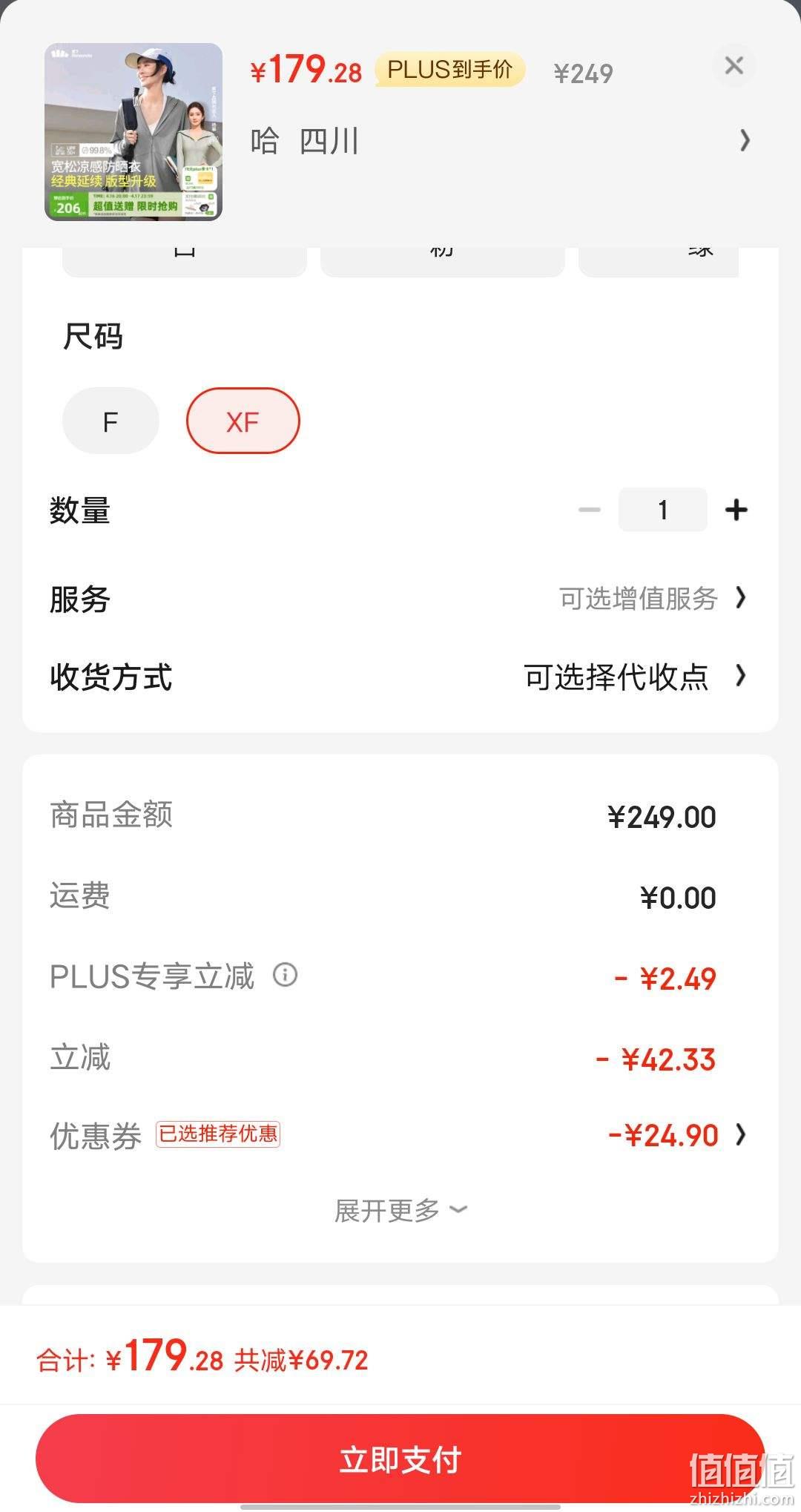
Task: Open 可选择代收点 delivery method options
Action: coord(616,677)
